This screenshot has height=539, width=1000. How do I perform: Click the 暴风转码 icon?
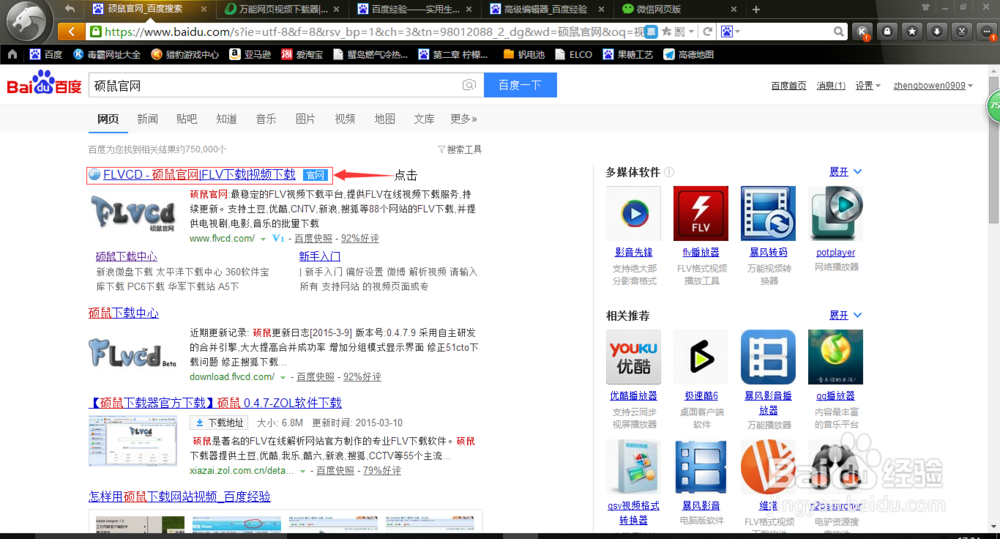tap(768, 213)
